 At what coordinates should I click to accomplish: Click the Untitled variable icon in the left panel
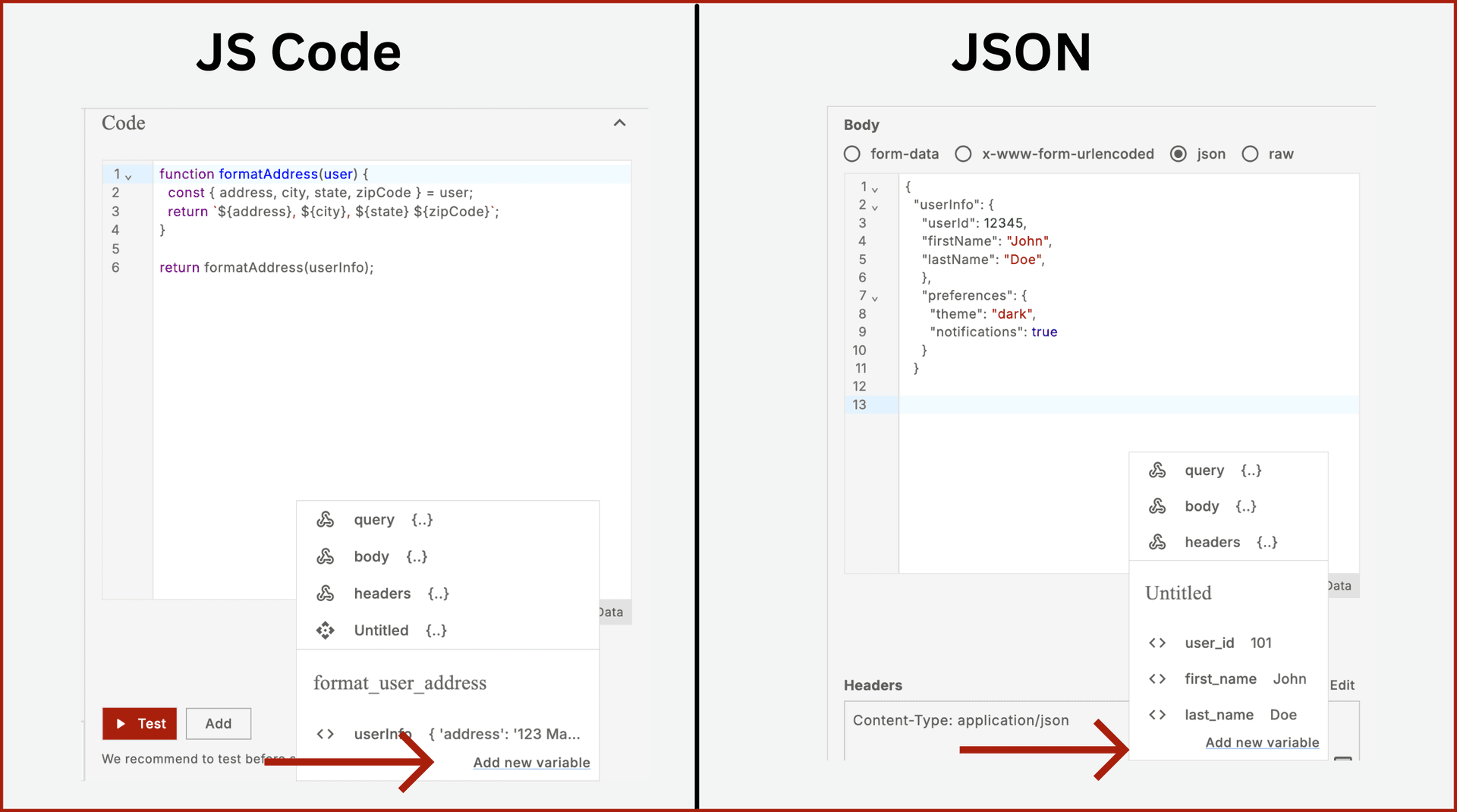326,630
